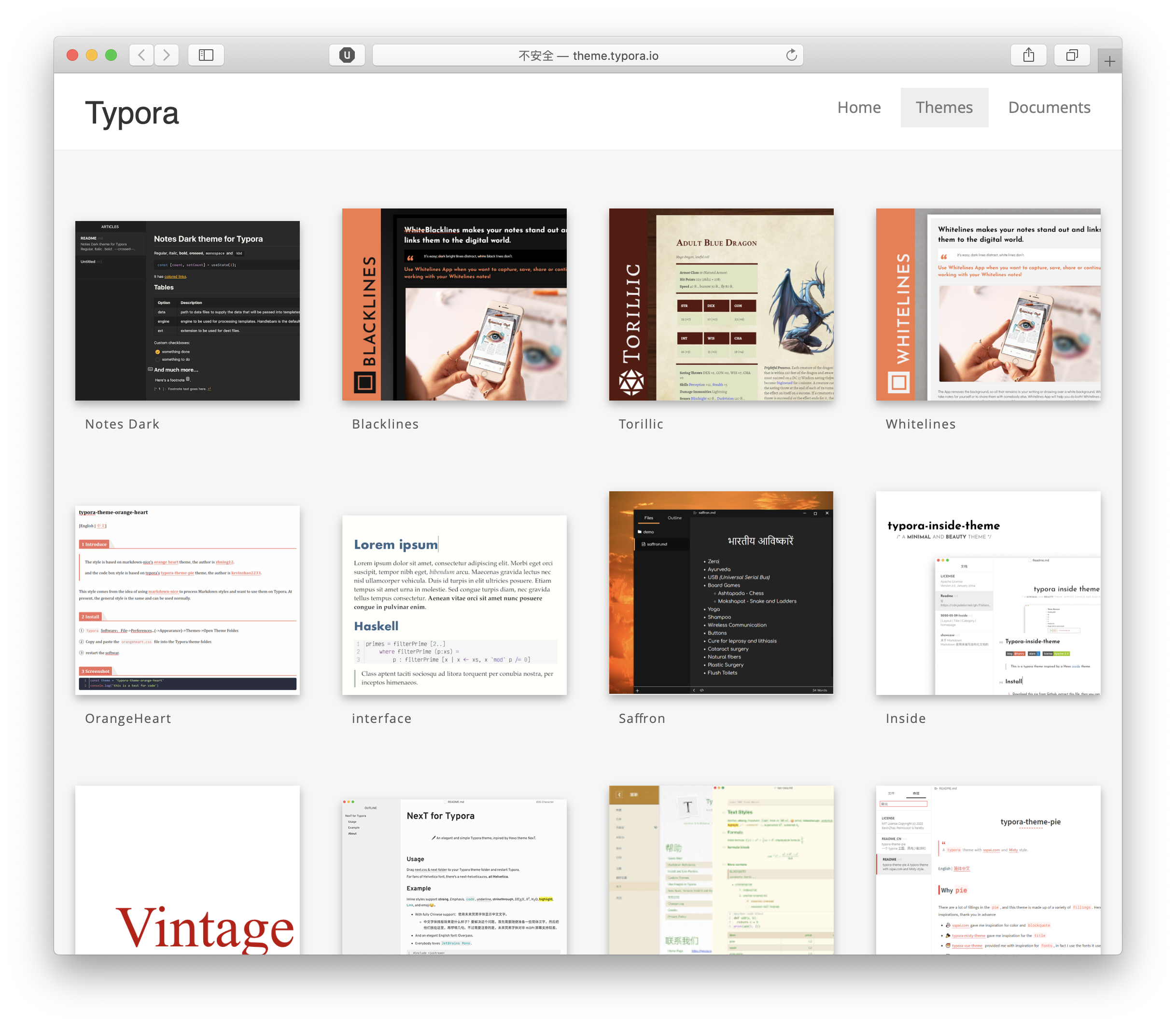Click the theme.typora.io address bar
This screenshot has height=1026, width=1176.
point(587,55)
